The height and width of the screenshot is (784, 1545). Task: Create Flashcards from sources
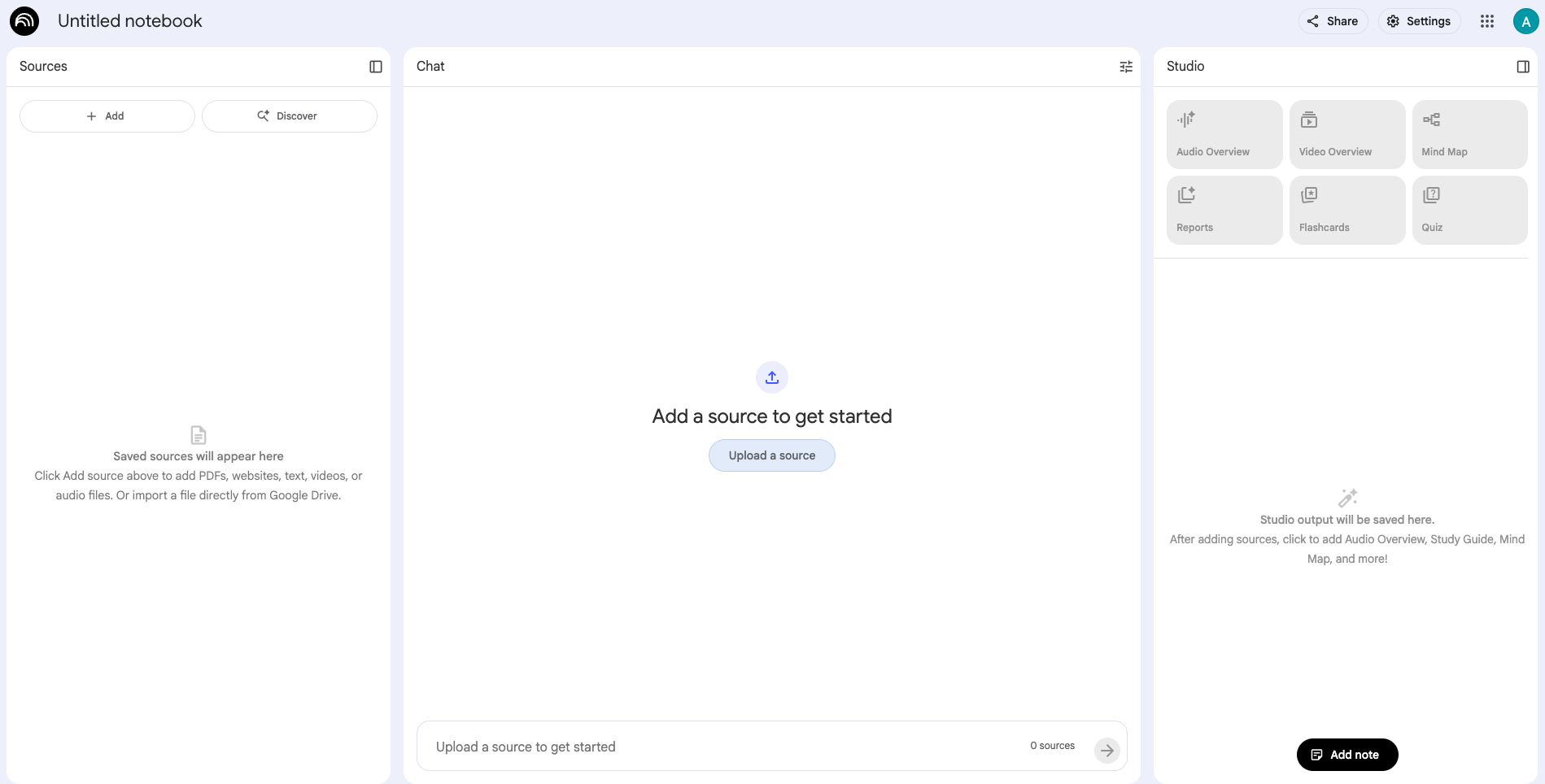pos(1346,210)
